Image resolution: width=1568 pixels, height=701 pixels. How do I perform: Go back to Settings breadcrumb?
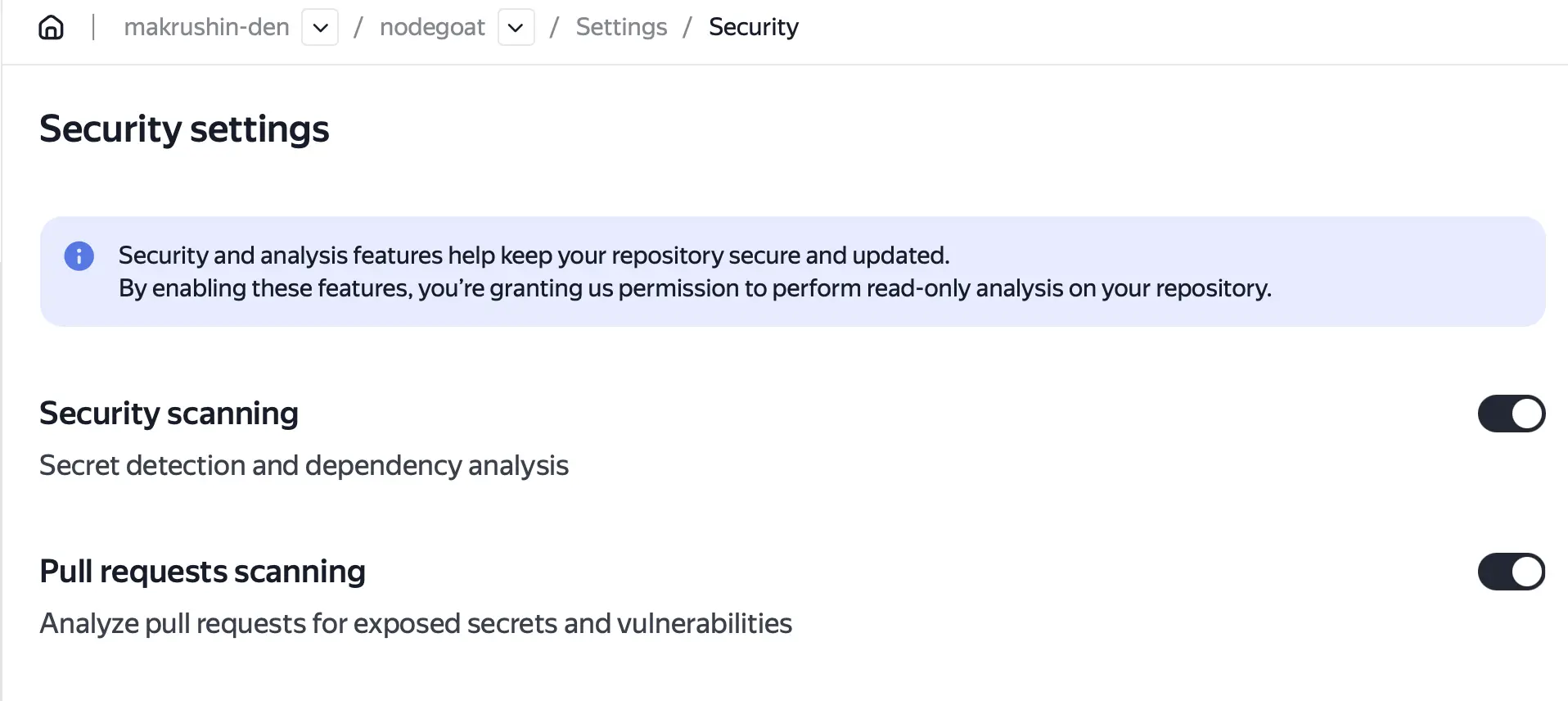coord(621,27)
